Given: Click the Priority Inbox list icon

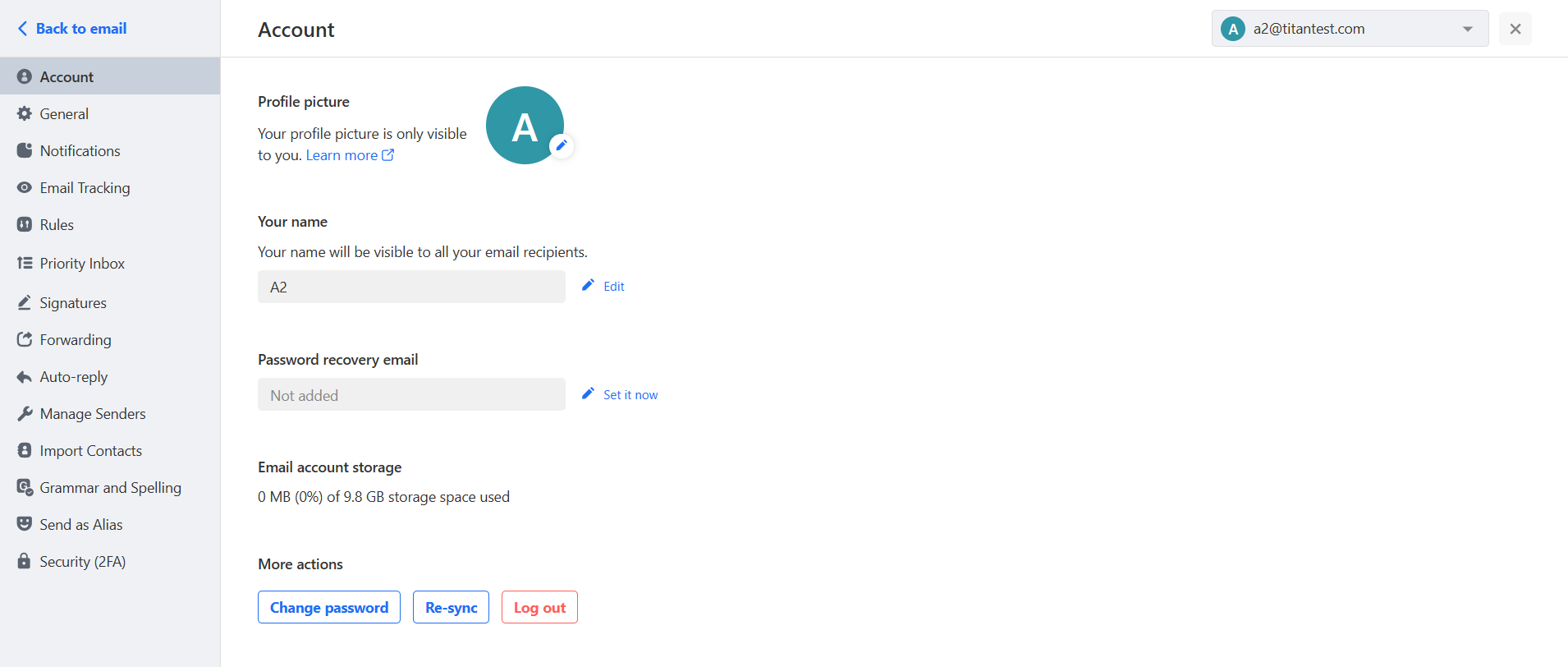Looking at the screenshot, I should [x=25, y=263].
